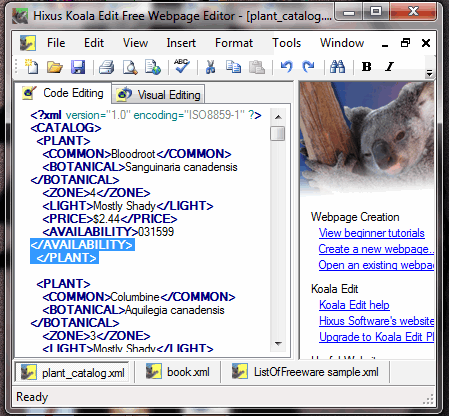This screenshot has width=449, height=416.
Task: Open the Tools menu
Action: click(x=287, y=43)
